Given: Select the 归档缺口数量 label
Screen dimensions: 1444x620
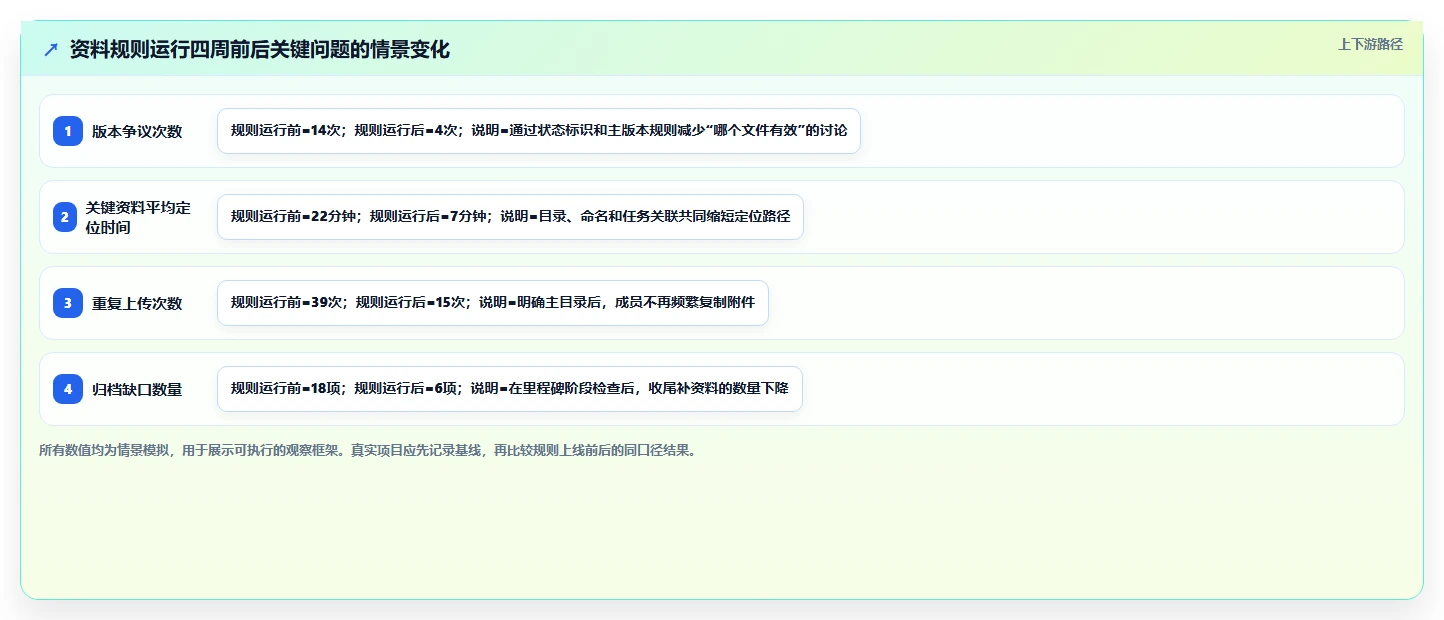Looking at the screenshot, I should coord(137,389).
